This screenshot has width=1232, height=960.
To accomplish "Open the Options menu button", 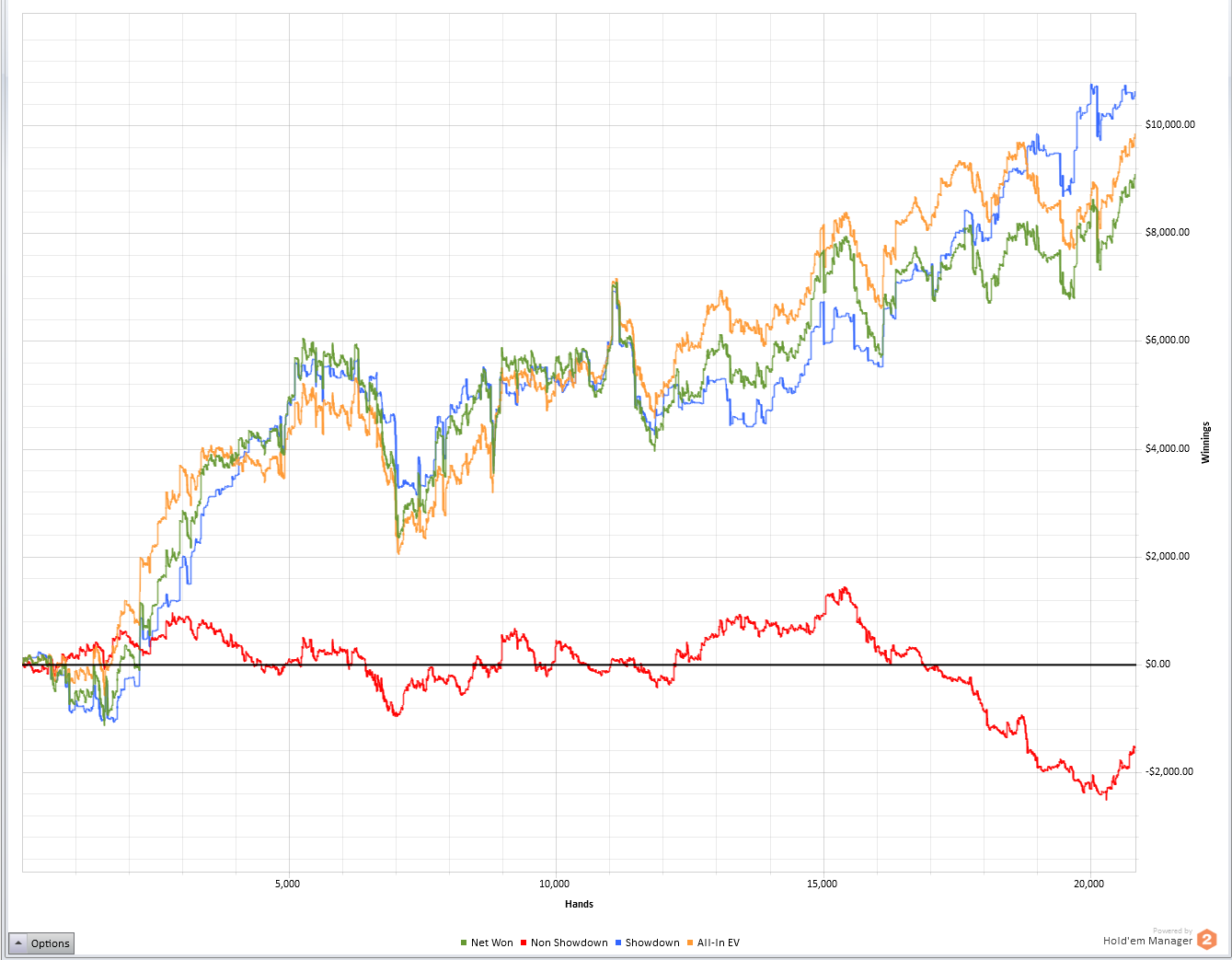I will pyautogui.click(x=40, y=943).
